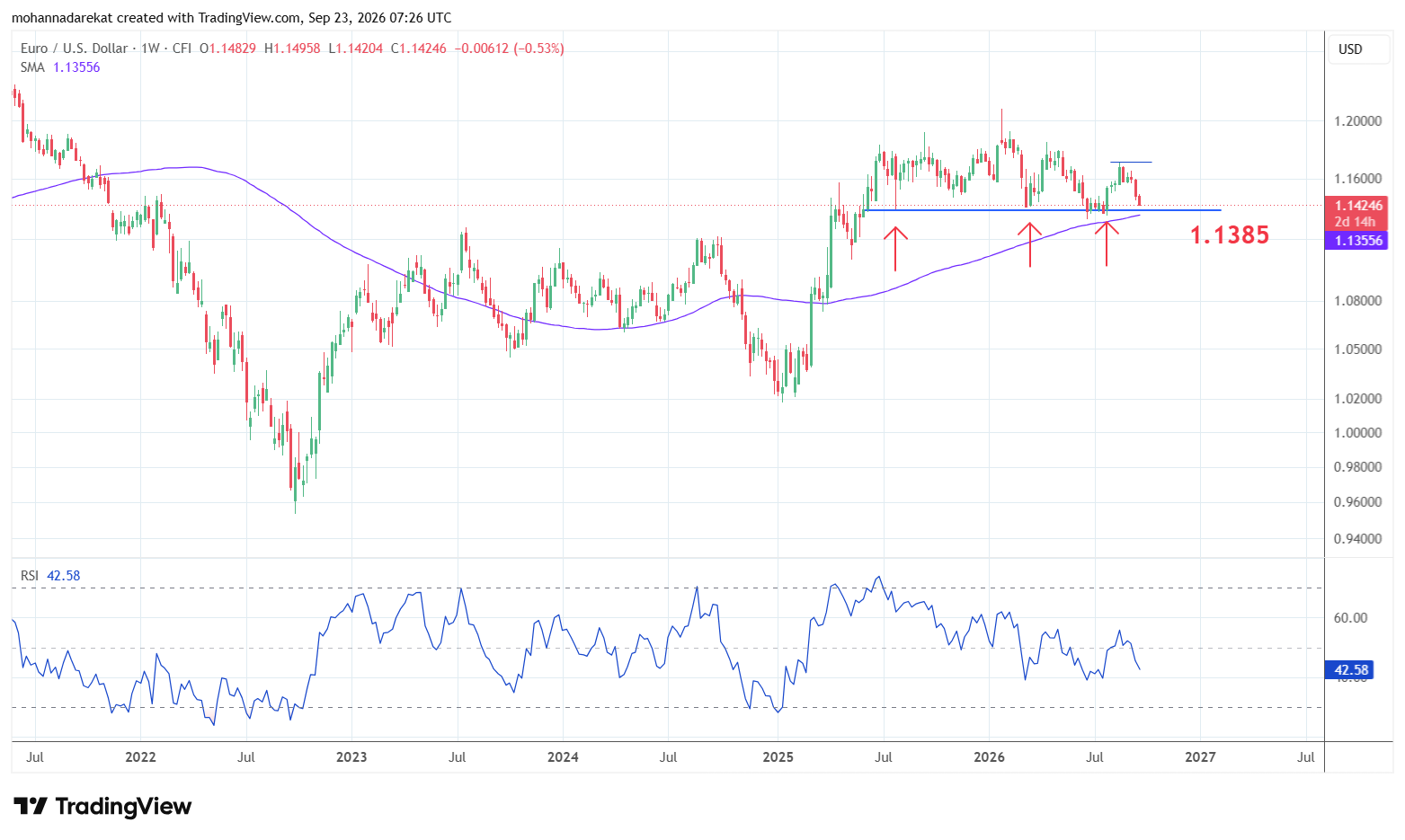The image size is (1405, 840).
Task: Click the SMA 1.13556 indicator legend
Action: [x=60, y=67]
